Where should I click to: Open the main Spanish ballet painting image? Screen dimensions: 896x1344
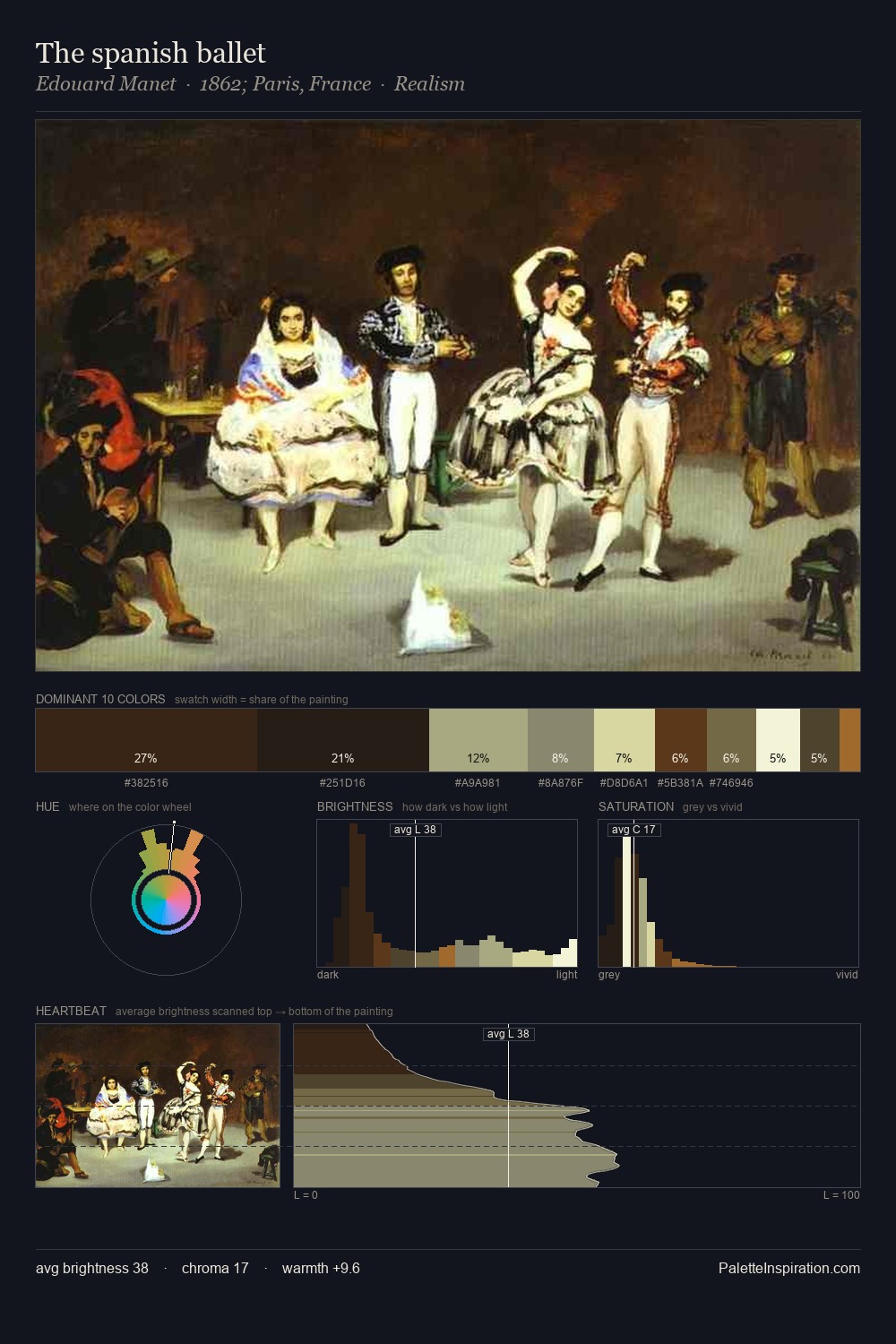coord(448,395)
